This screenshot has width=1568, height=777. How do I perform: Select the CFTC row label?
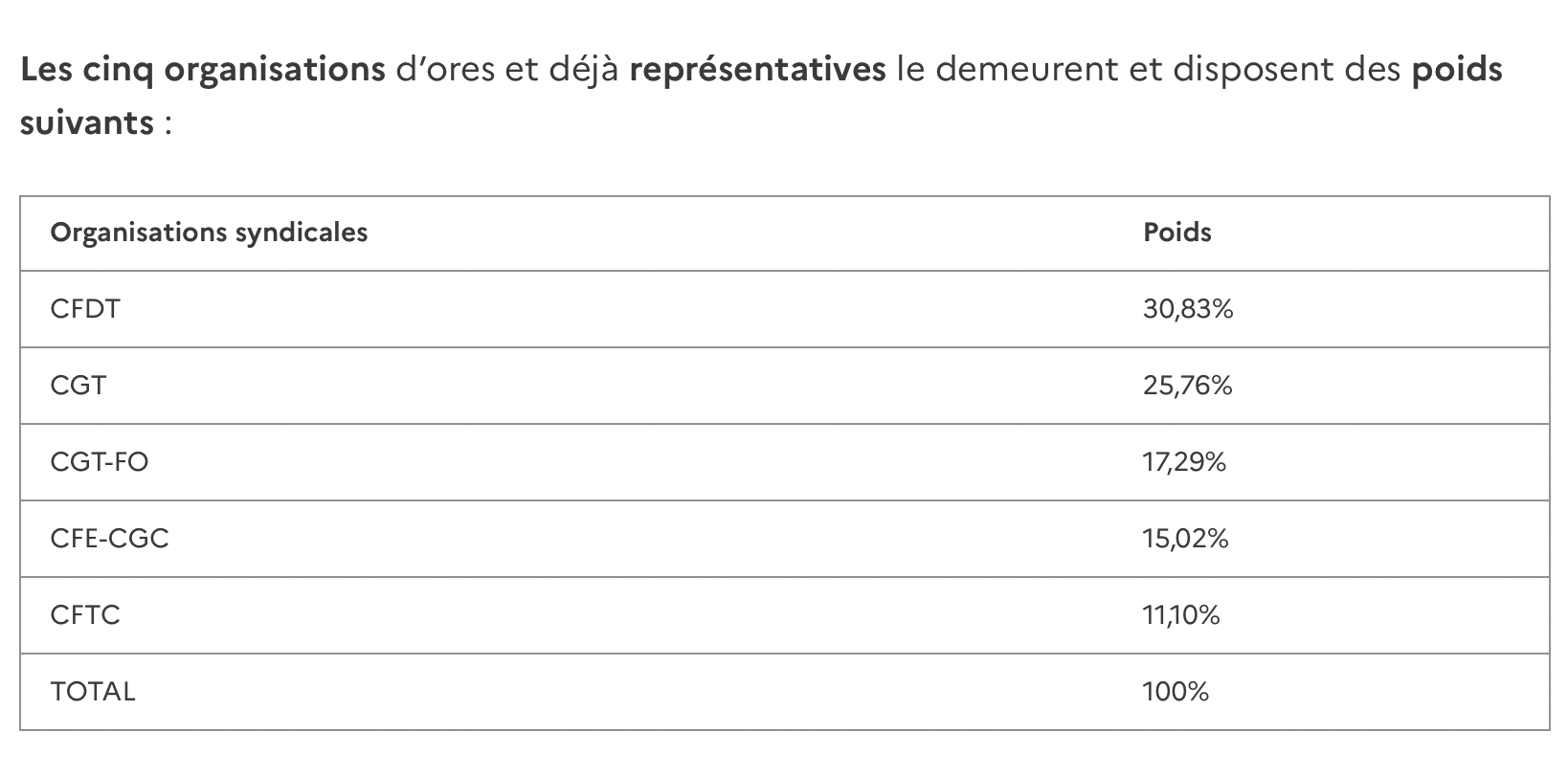(x=85, y=614)
